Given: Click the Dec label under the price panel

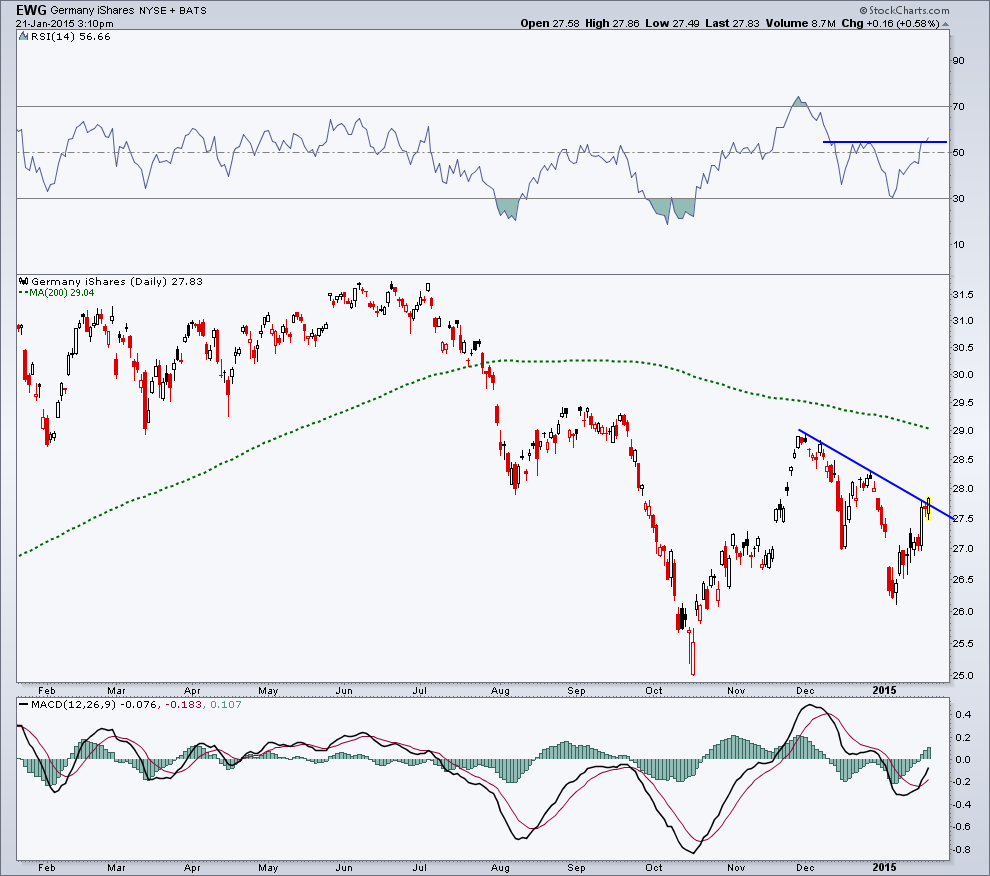Looking at the screenshot, I should pos(805,691).
